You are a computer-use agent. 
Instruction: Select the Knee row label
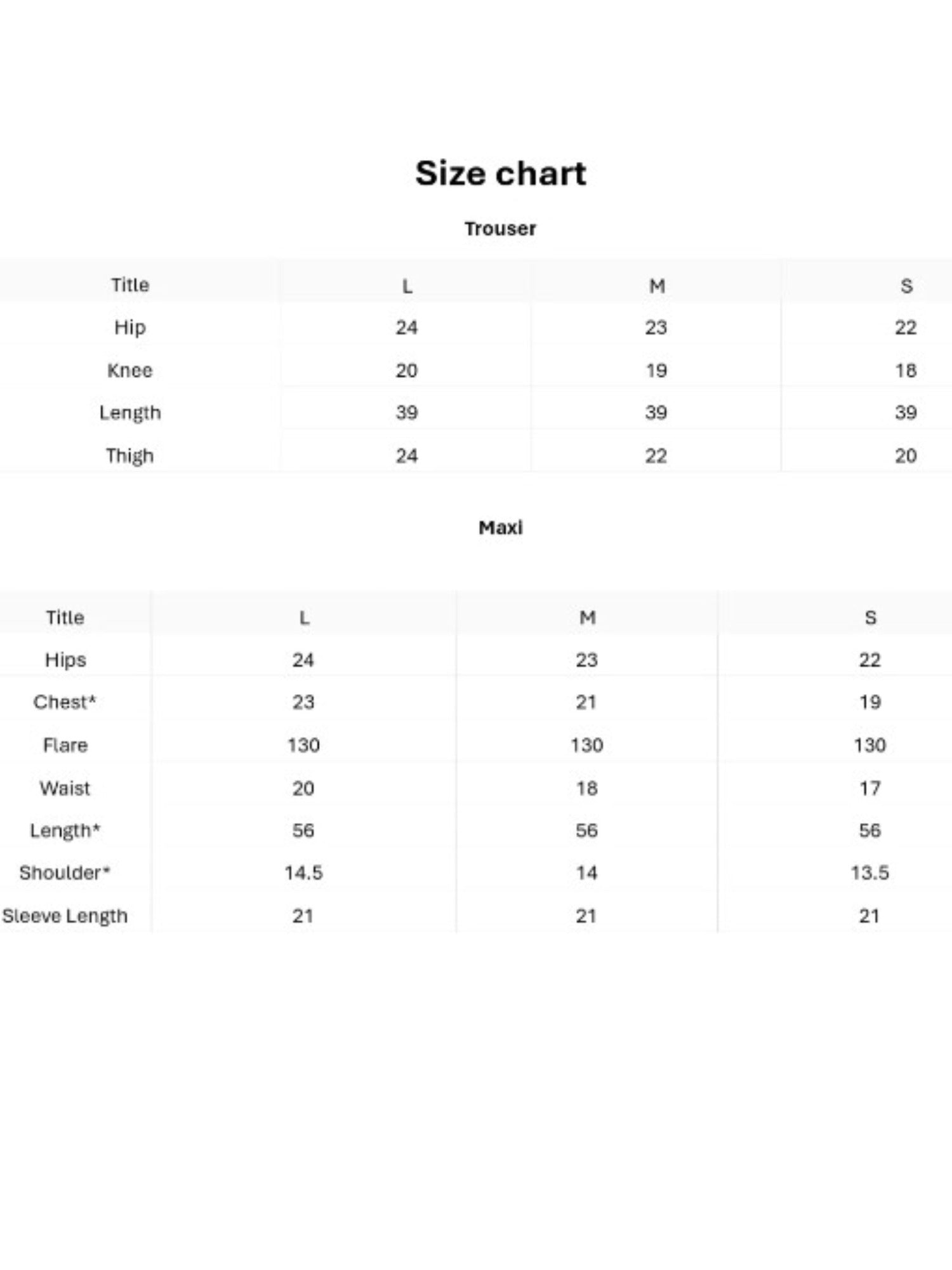[x=129, y=370]
